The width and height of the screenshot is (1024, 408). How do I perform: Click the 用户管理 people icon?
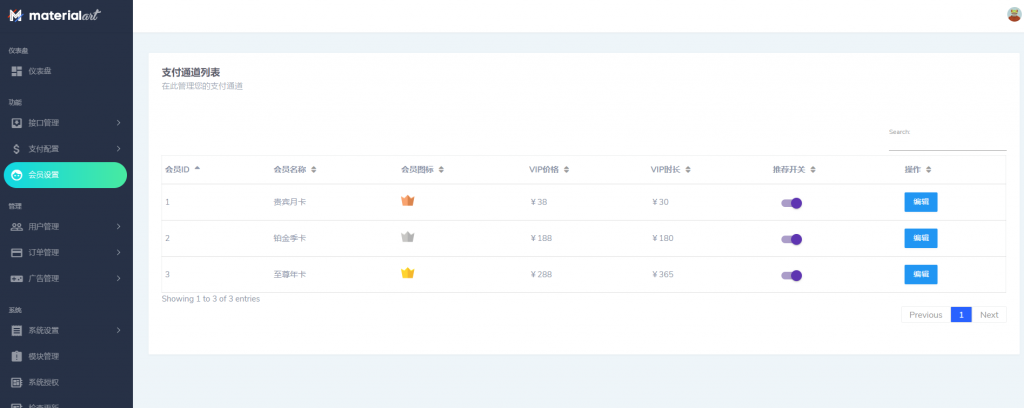point(17,227)
